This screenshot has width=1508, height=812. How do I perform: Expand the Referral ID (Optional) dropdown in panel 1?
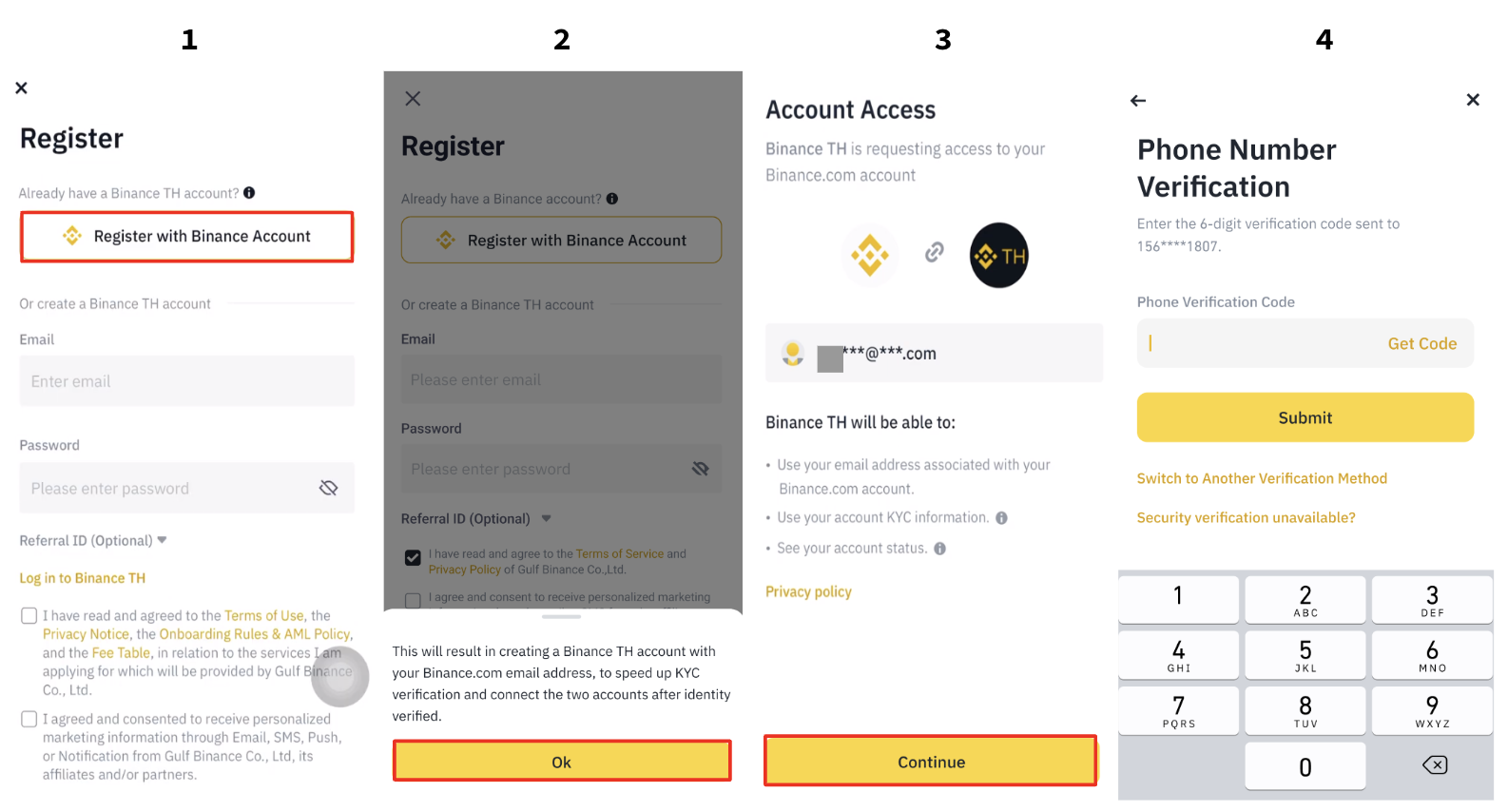pos(162,540)
